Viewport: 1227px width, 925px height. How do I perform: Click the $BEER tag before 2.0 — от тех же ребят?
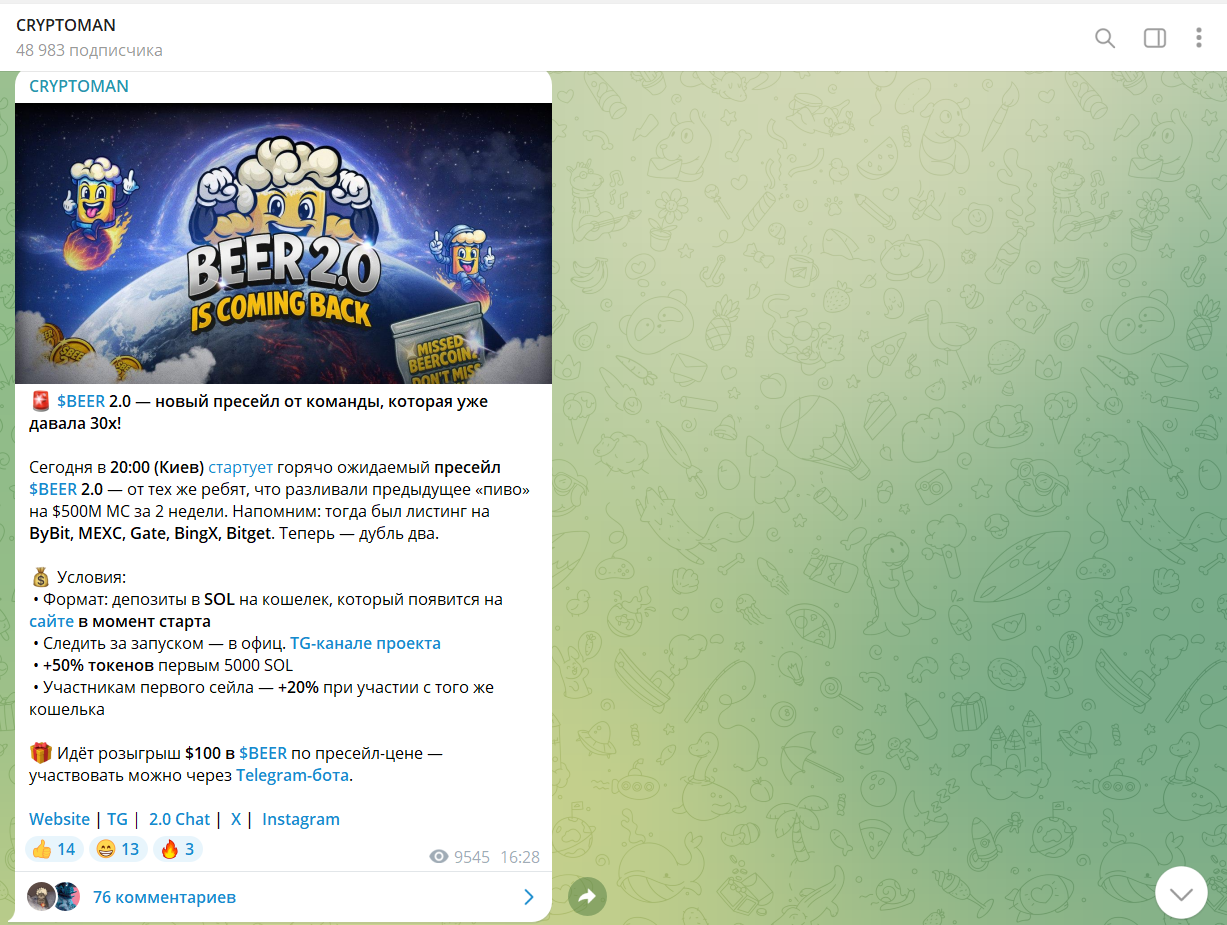click(53, 489)
